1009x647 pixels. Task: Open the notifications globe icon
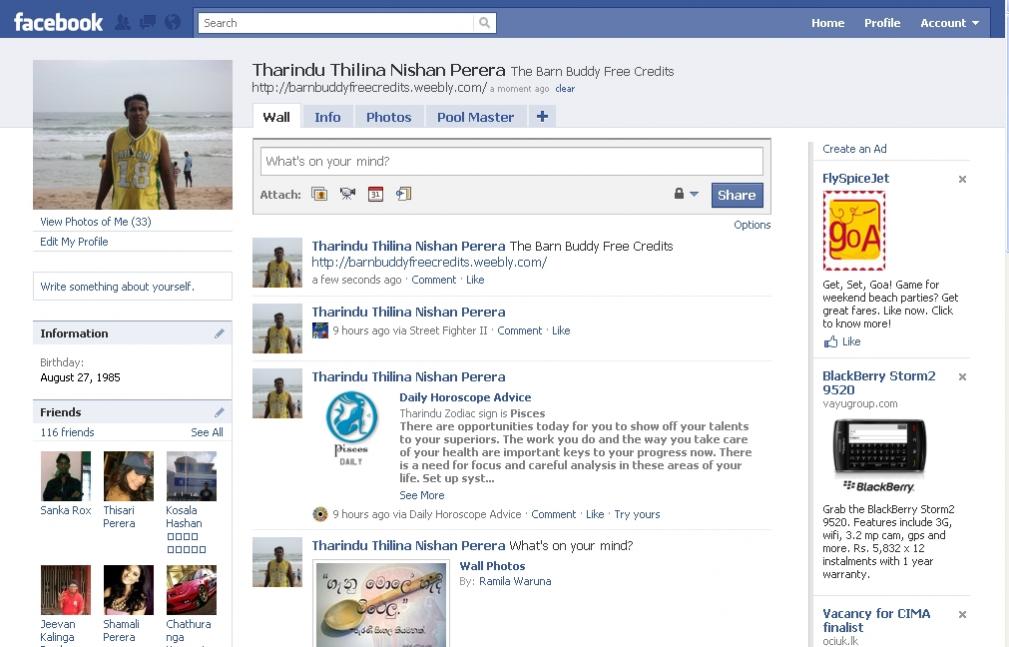click(172, 23)
